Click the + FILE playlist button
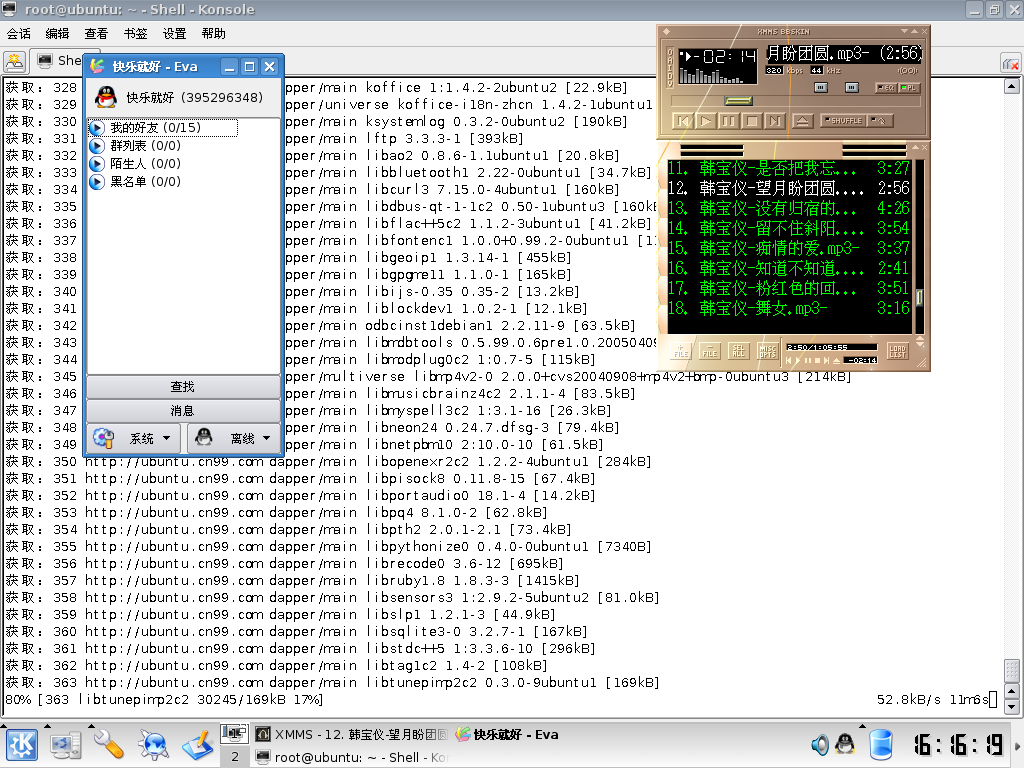This screenshot has width=1024, height=768. [680, 351]
